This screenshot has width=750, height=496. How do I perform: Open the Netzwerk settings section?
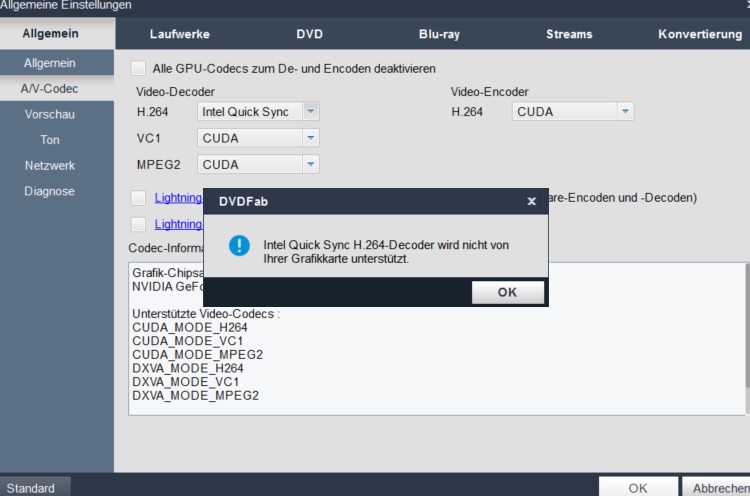[x=57, y=165]
